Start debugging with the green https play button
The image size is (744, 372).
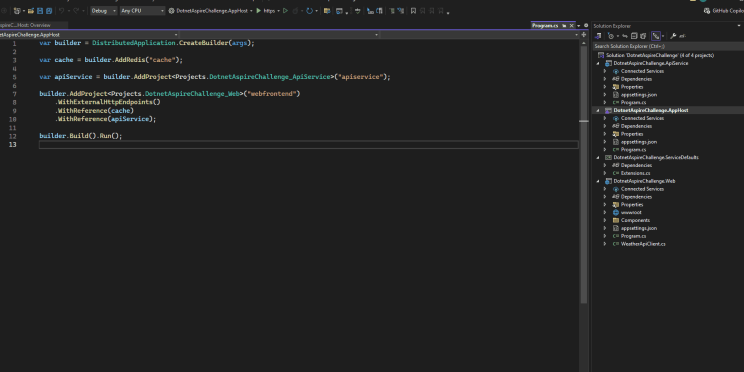259,11
